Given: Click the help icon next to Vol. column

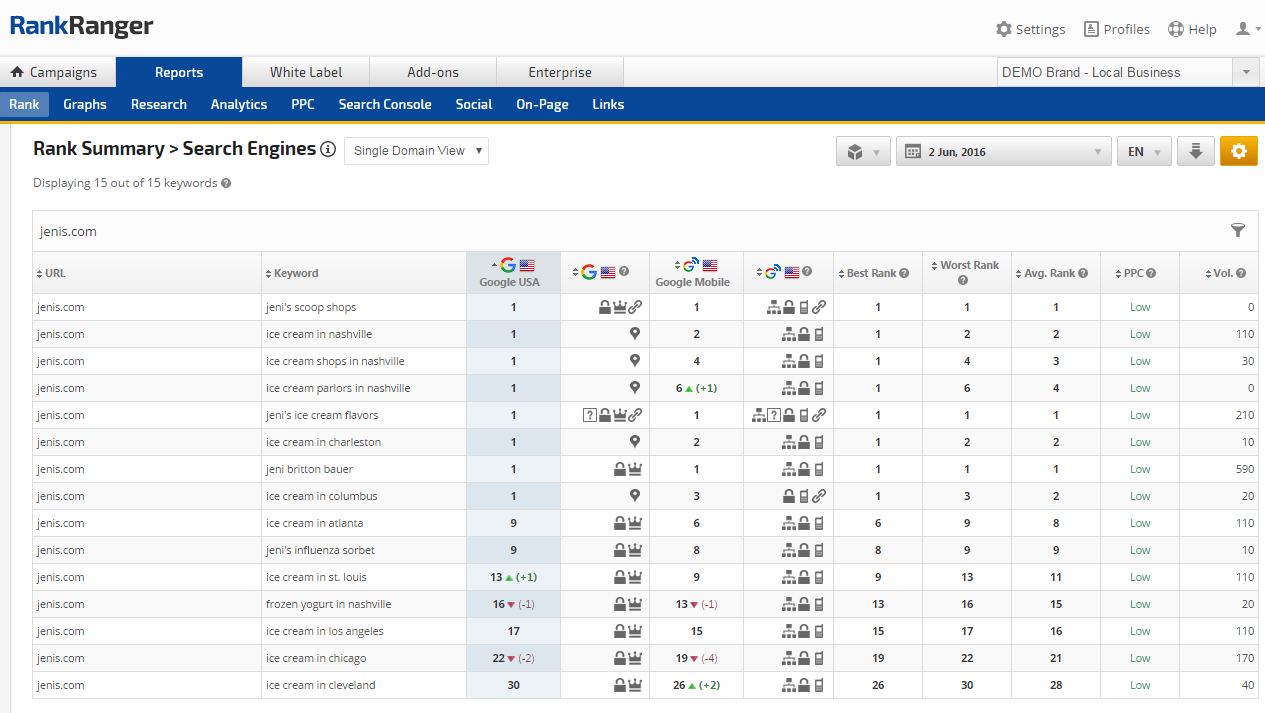Looking at the screenshot, I should pyautogui.click(x=1242, y=273).
